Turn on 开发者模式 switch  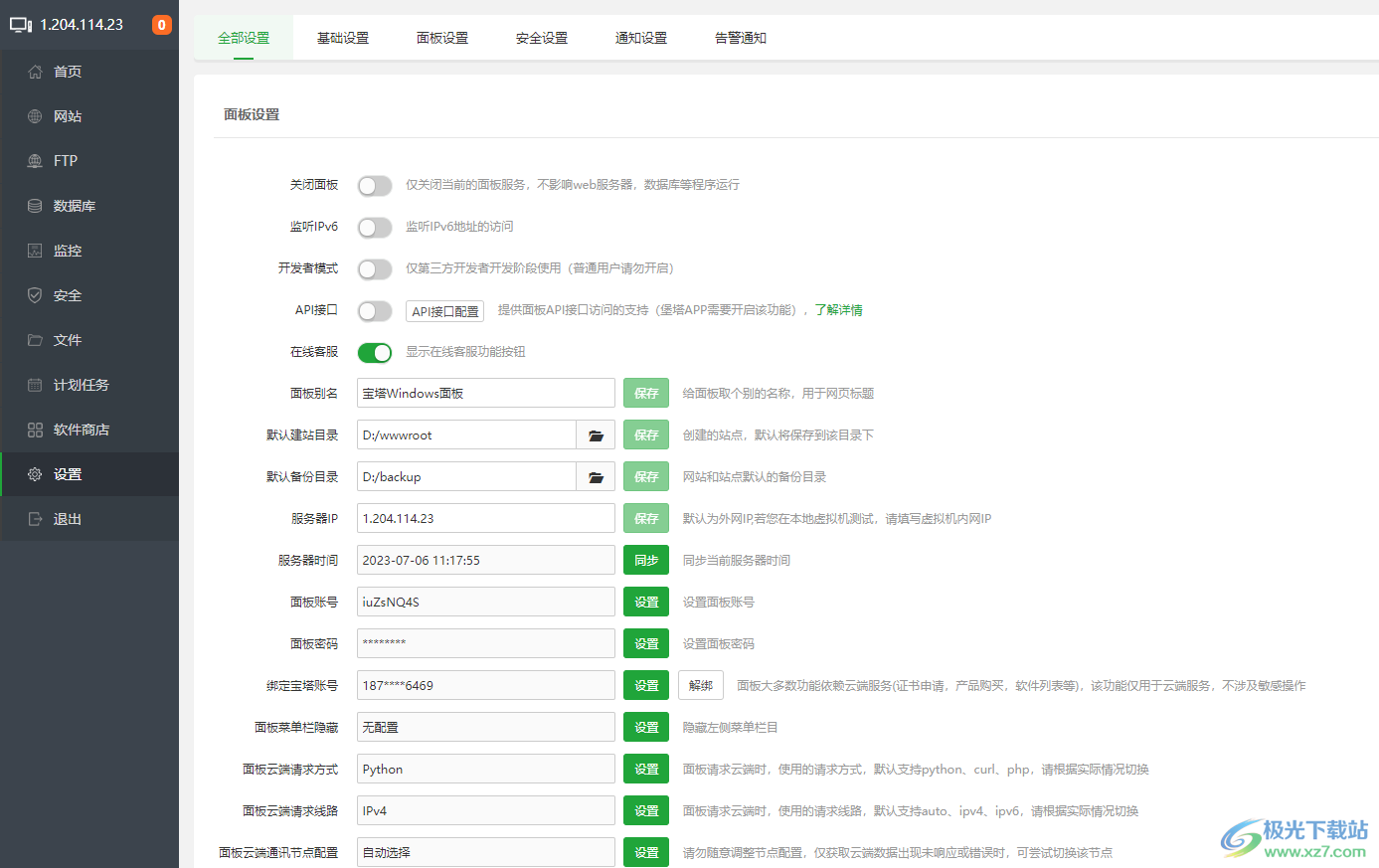tap(375, 269)
